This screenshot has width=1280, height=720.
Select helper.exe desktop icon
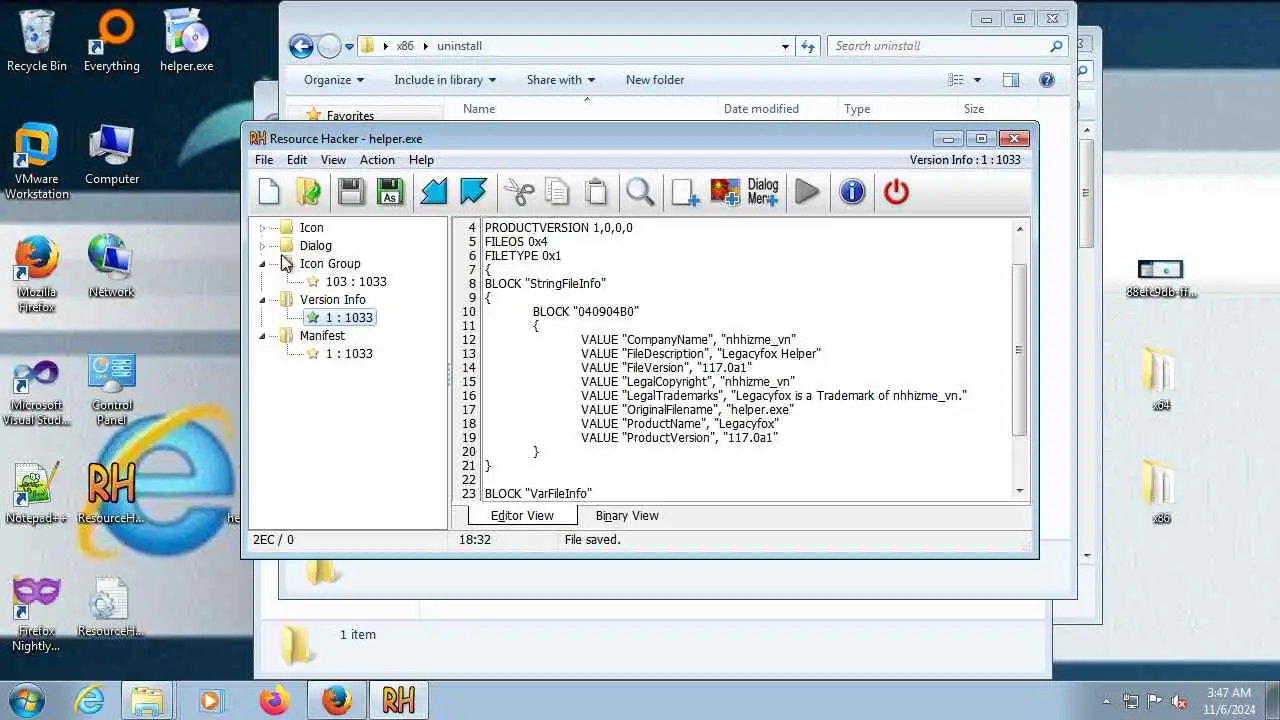(187, 40)
